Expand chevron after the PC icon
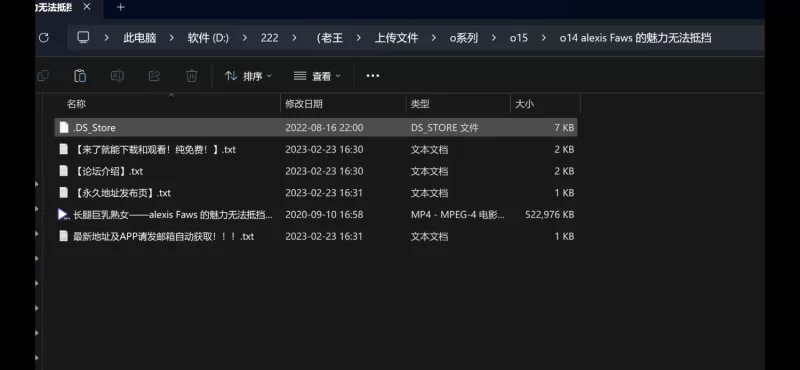 pyautogui.click(x=107, y=38)
